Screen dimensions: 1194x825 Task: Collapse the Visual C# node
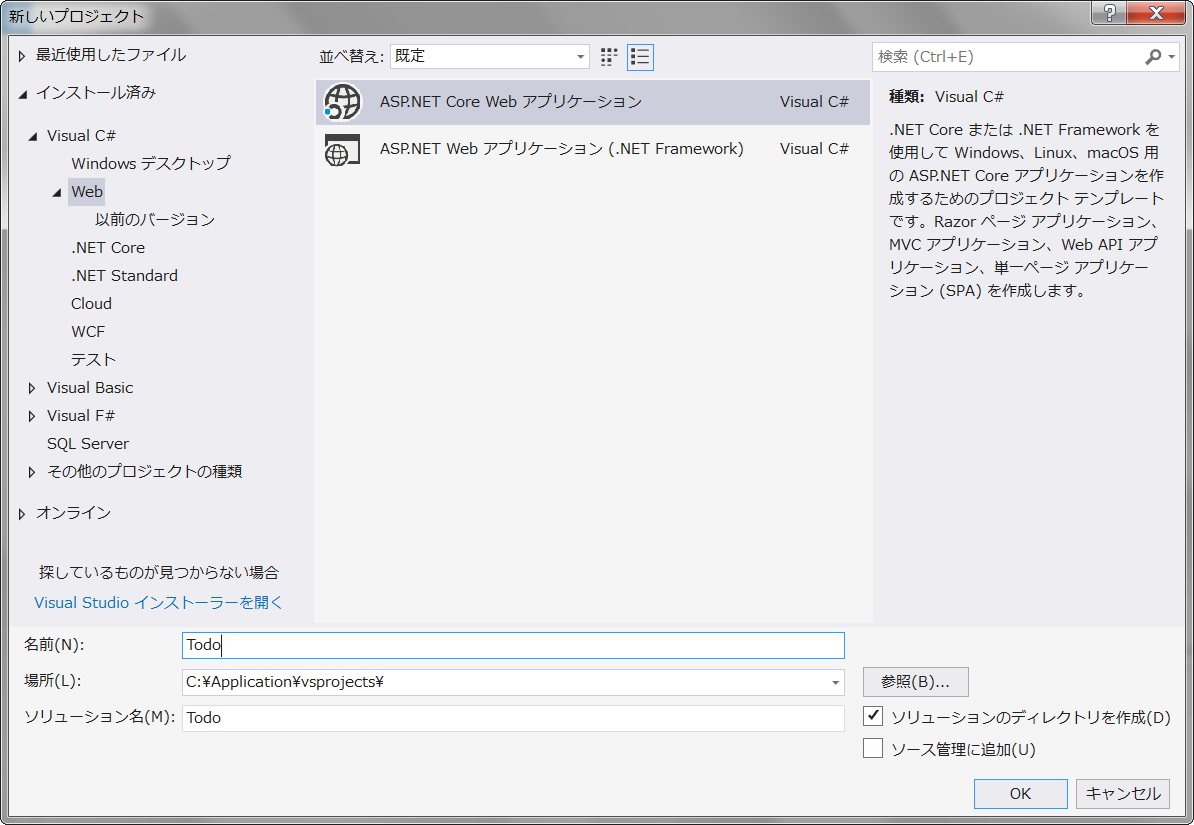tap(31, 135)
